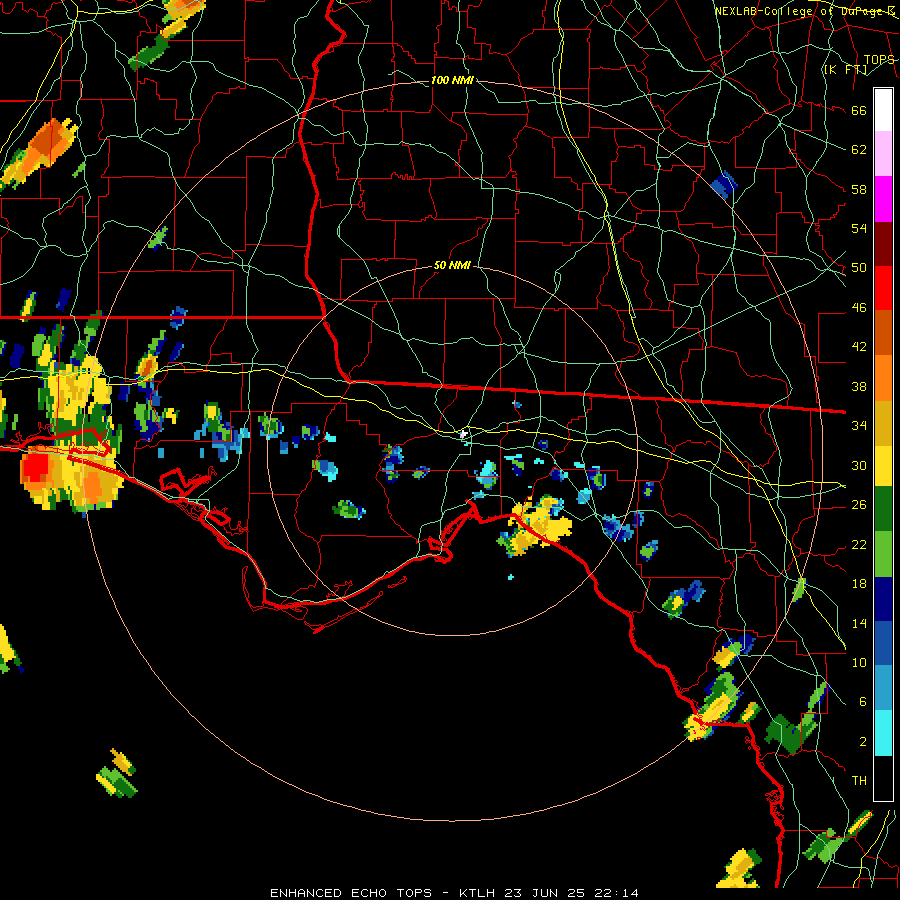Click the "2" legend value
This screenshot has height=900, width=900.
[x=863, y=742]
